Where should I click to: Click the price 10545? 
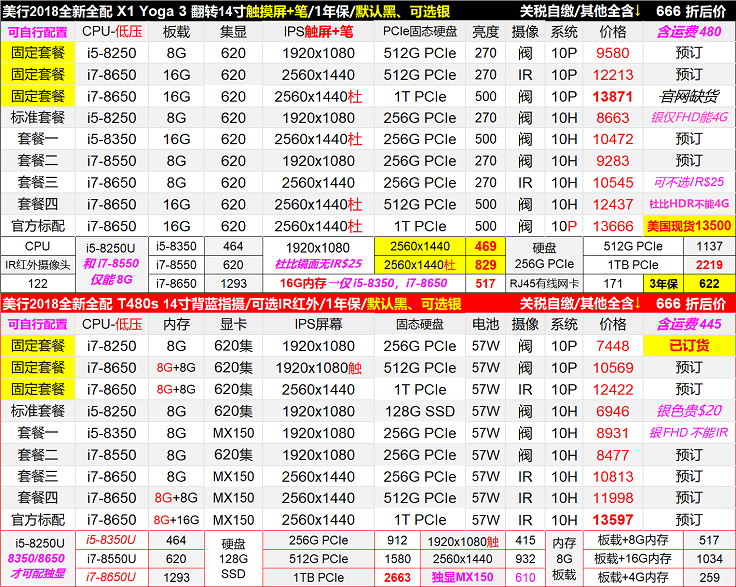click(x=613, y=183)
